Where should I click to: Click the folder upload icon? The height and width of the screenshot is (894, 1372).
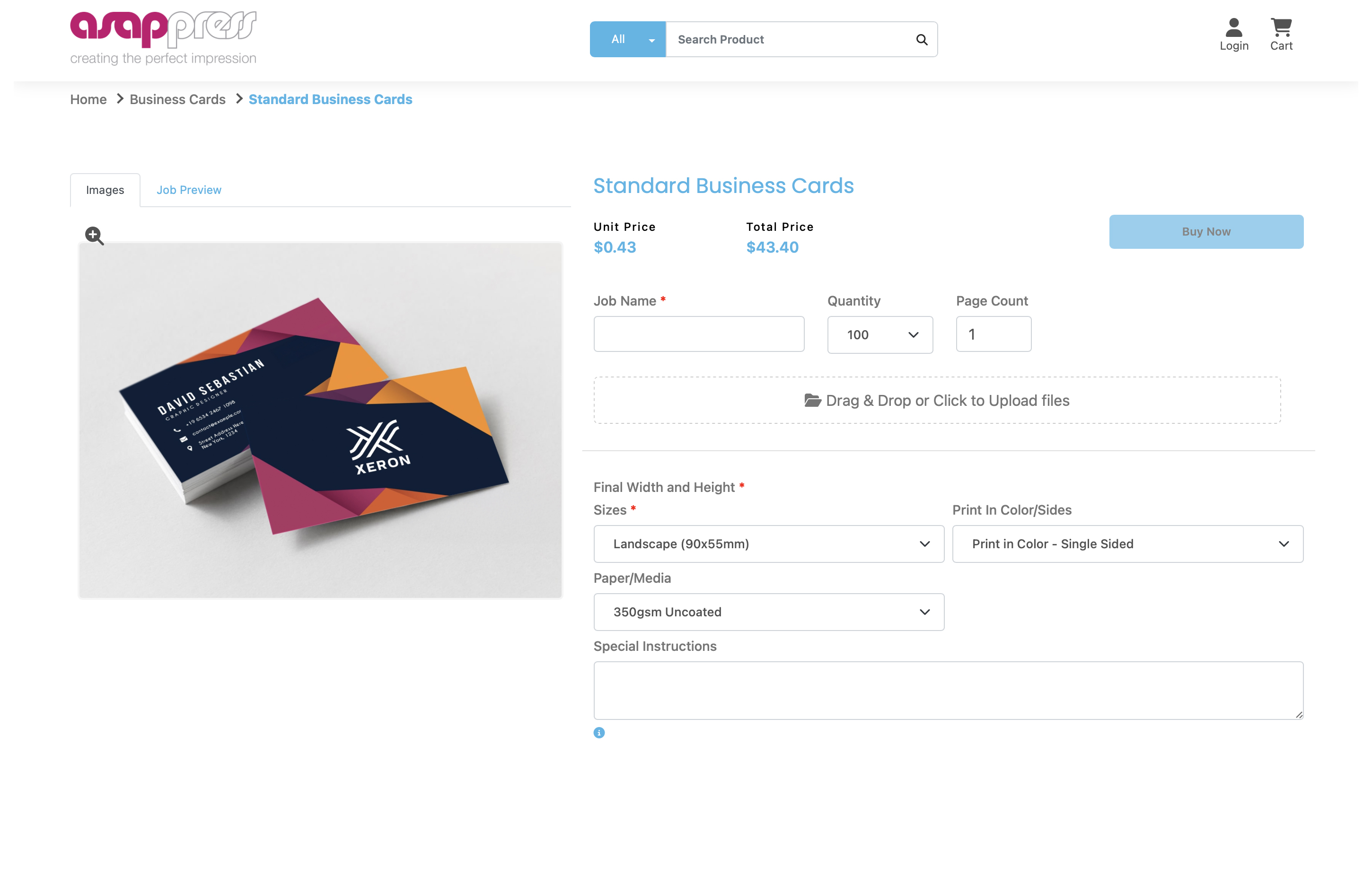coord(812,400)
